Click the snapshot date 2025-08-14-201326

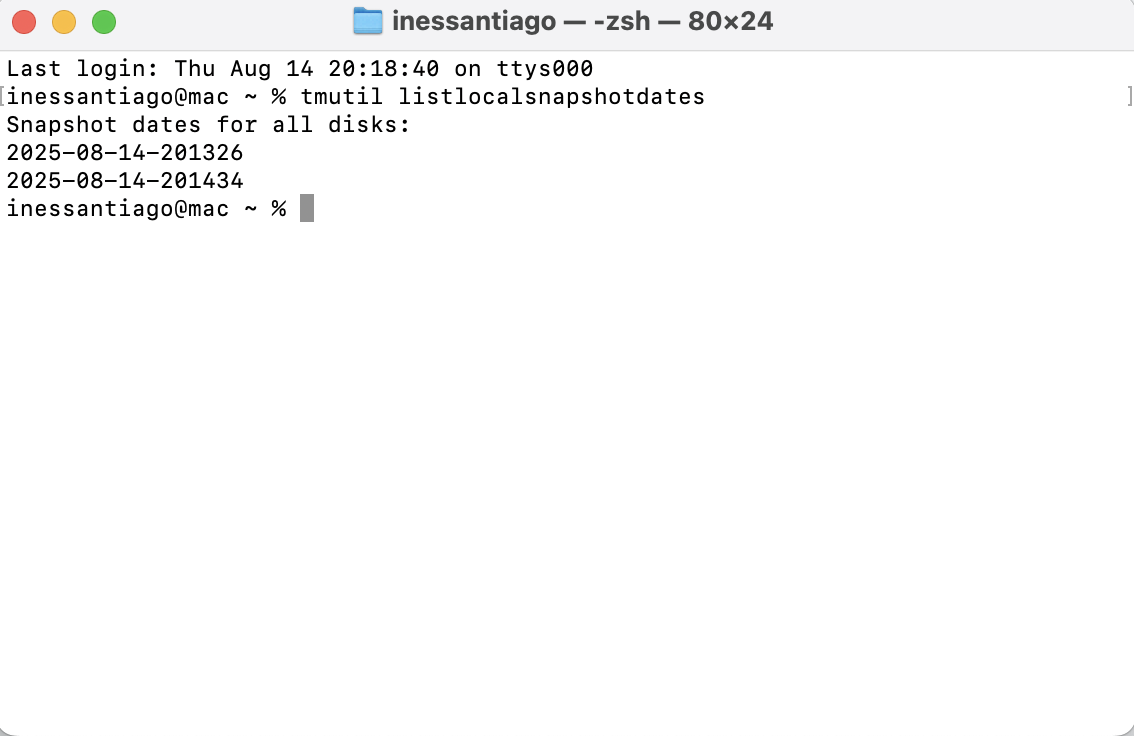[124, 152]
